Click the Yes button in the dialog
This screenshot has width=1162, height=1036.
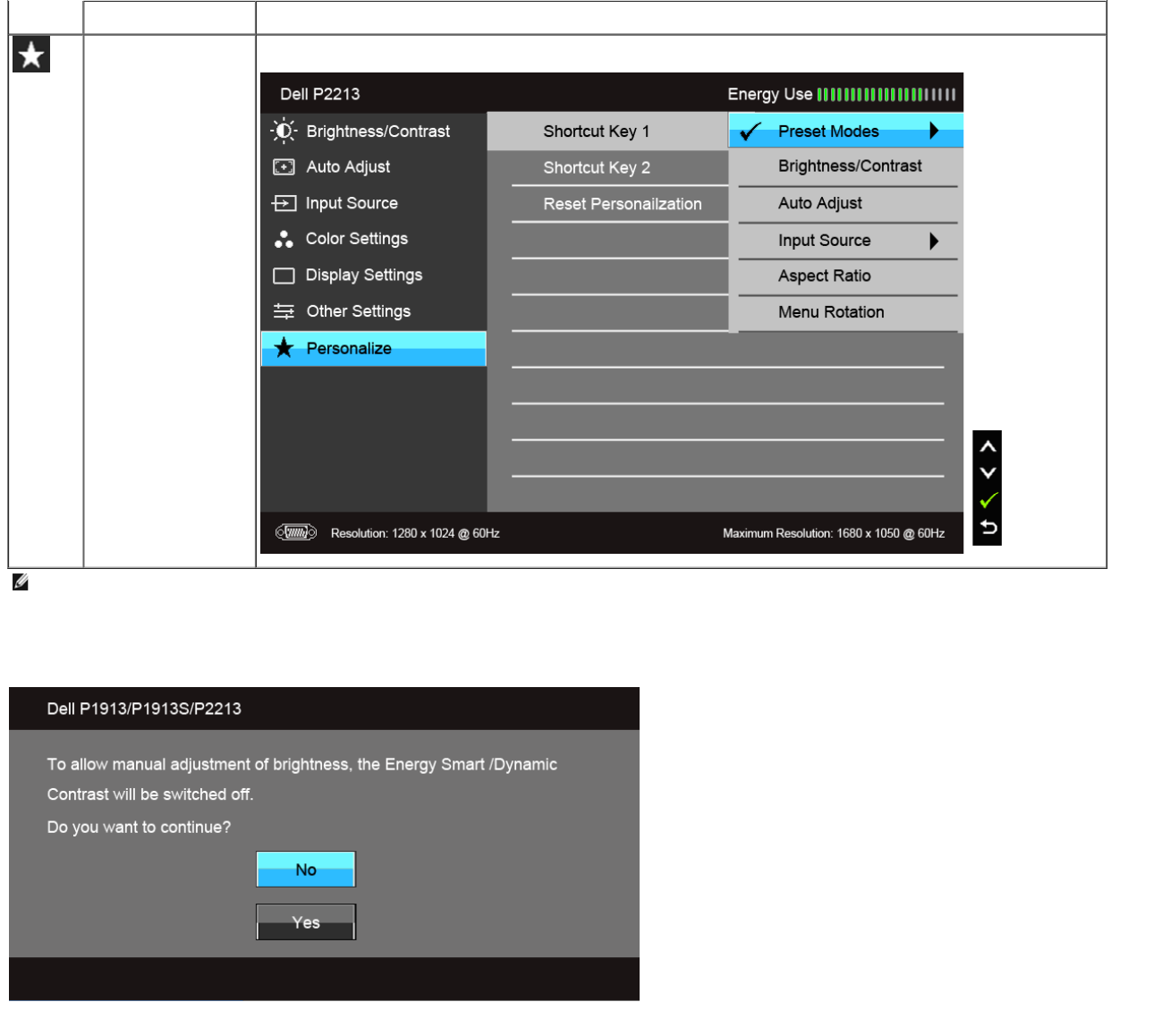[x=306, y=921]
